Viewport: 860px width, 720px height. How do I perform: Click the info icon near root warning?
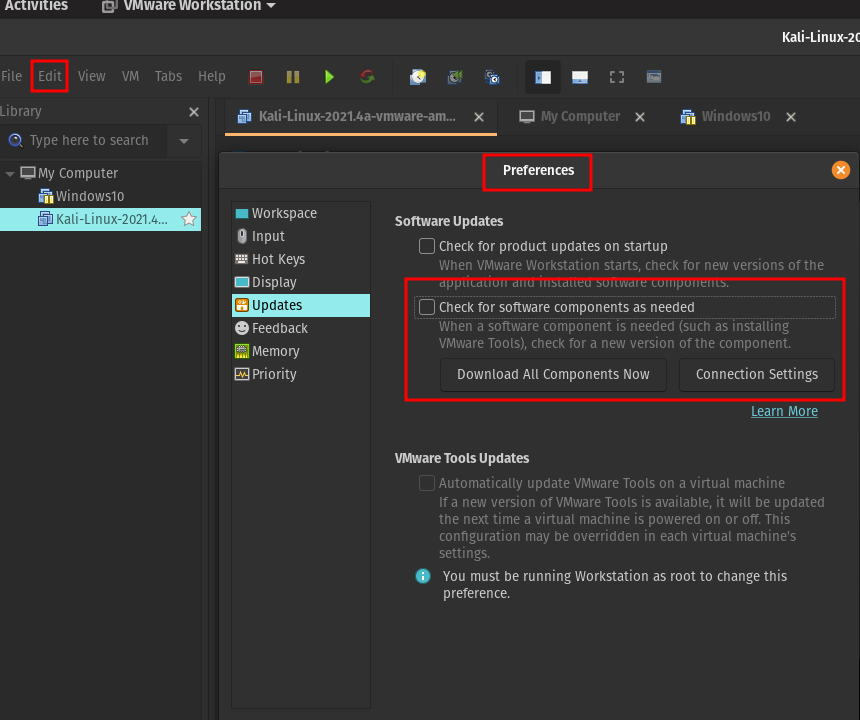pyautogui.click(x=423, y=576)
